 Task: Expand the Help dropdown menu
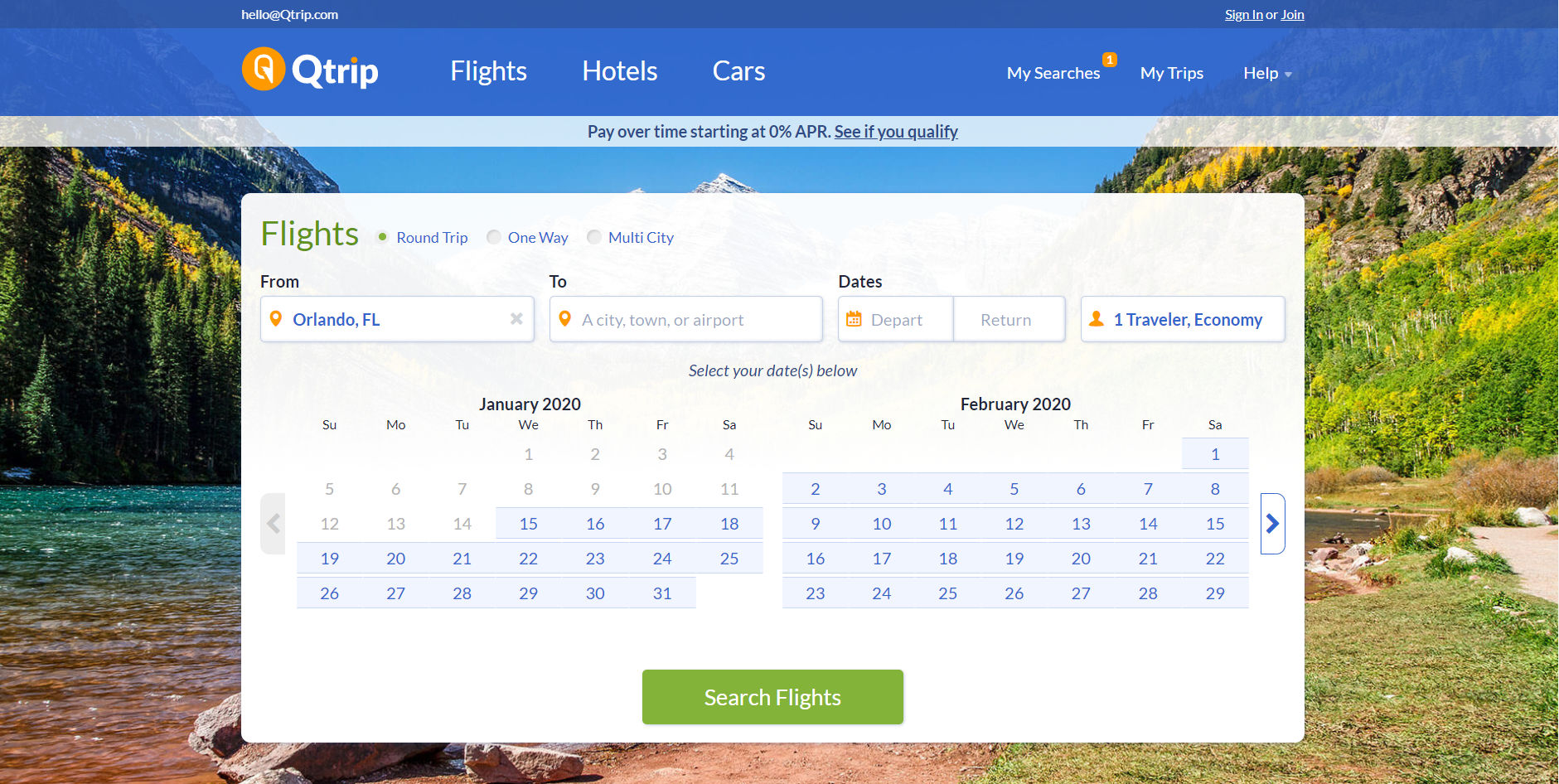1267,73
